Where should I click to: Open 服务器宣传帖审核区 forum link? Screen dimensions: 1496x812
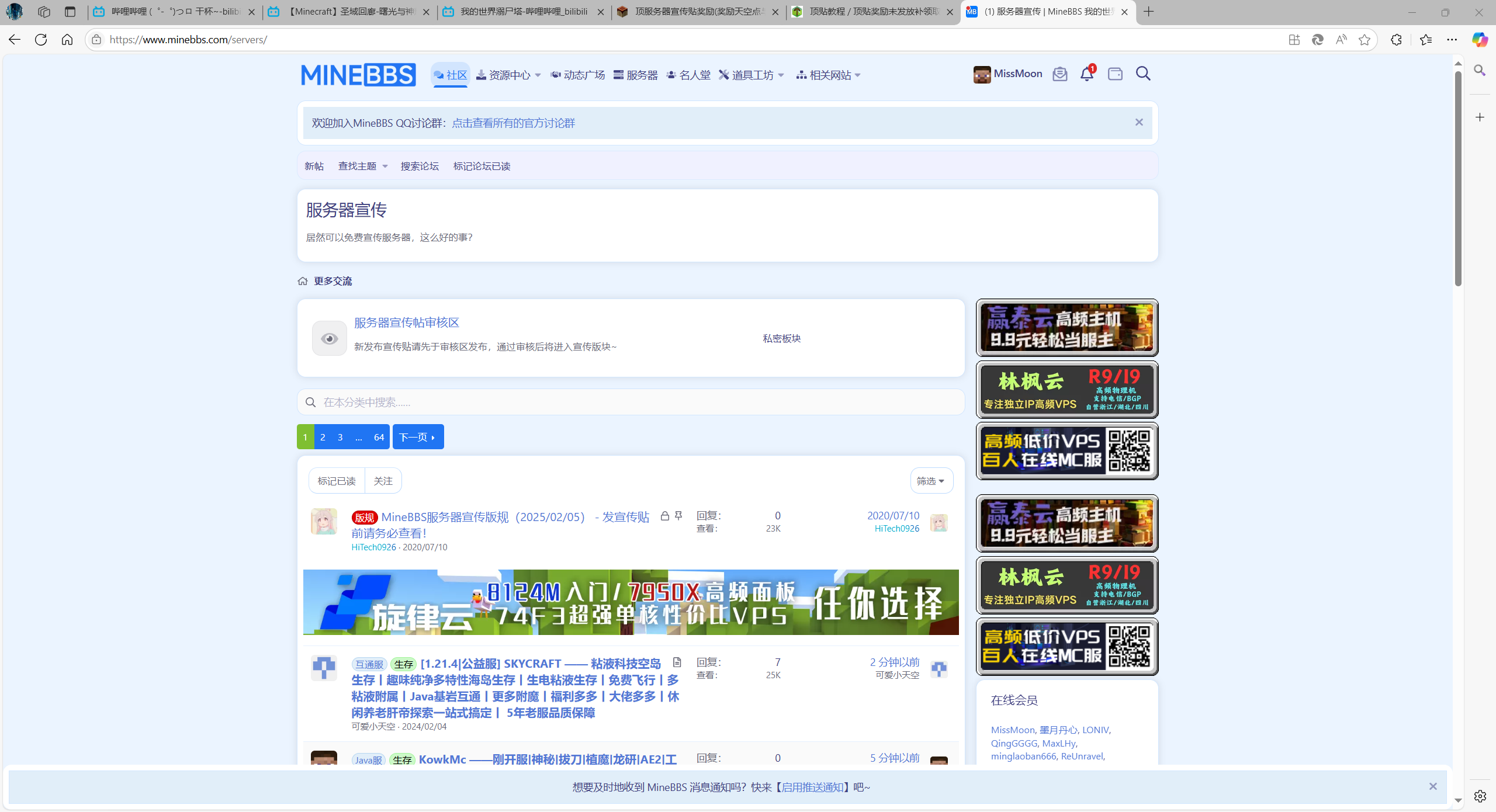point(407,322)
